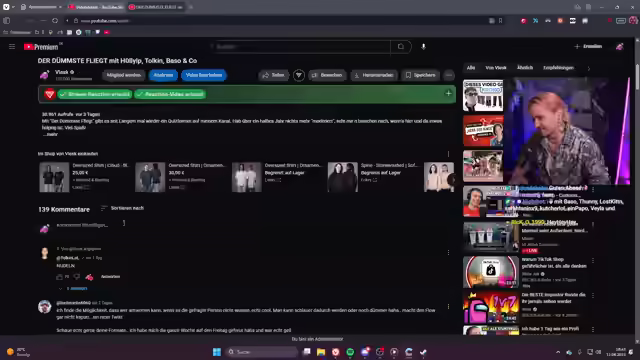This screenshot has height=360, width=640.
Task: Open the YouTube hamburger guide menu
Action: [x=12, y=47]
